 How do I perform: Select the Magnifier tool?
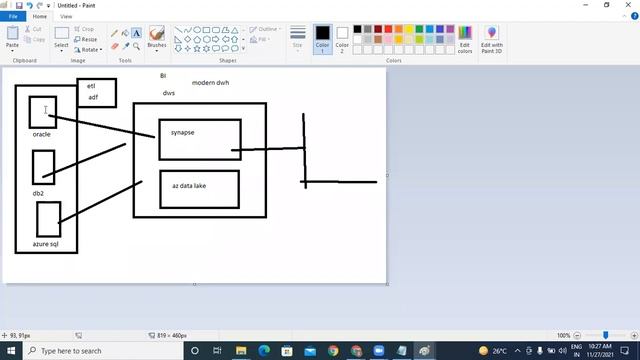[136, 47]
